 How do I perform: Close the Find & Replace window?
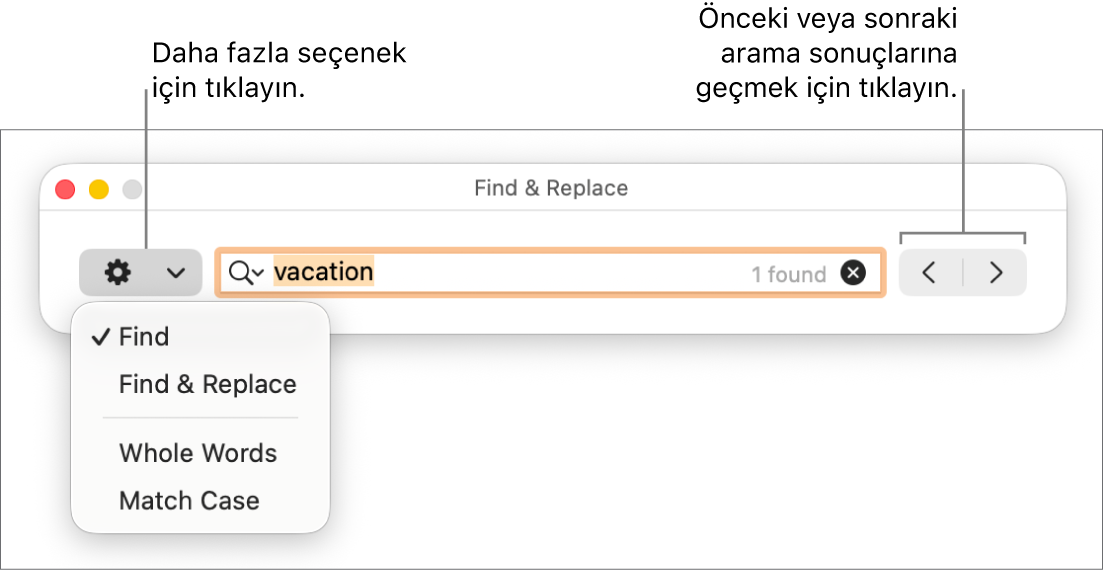click(65, 189)
